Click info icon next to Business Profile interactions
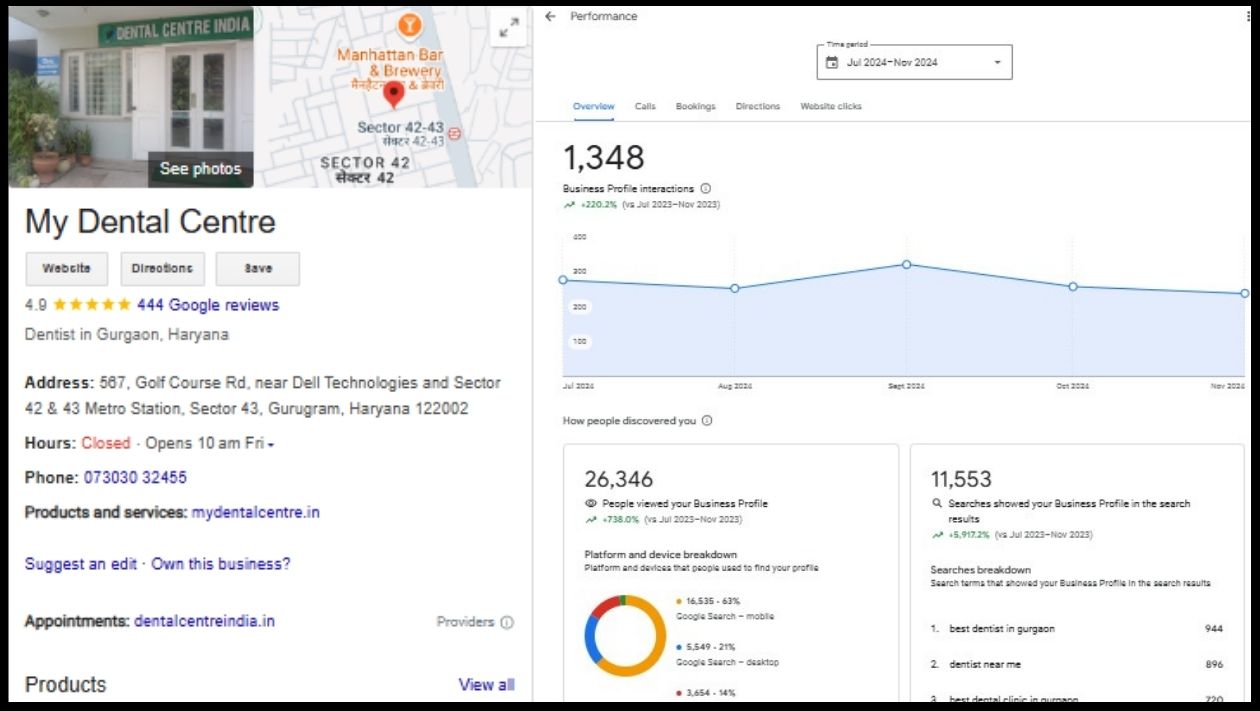 click(x=705, y=188)
